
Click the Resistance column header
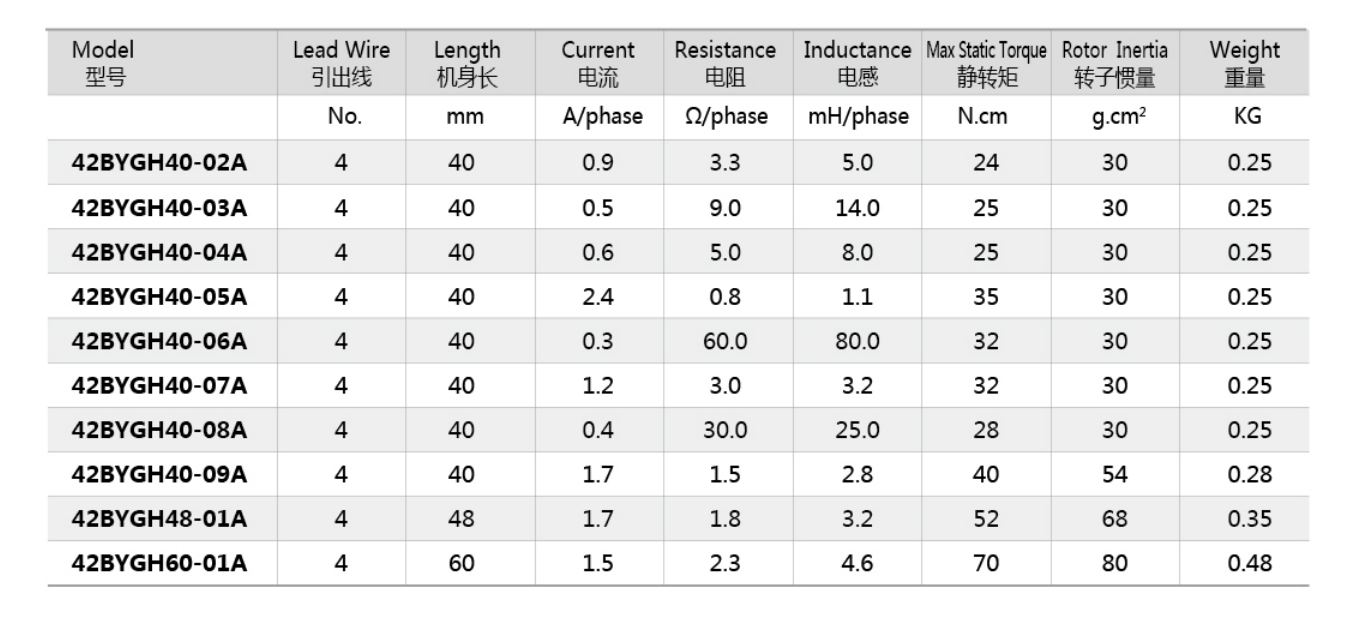[x=725, y=61]
